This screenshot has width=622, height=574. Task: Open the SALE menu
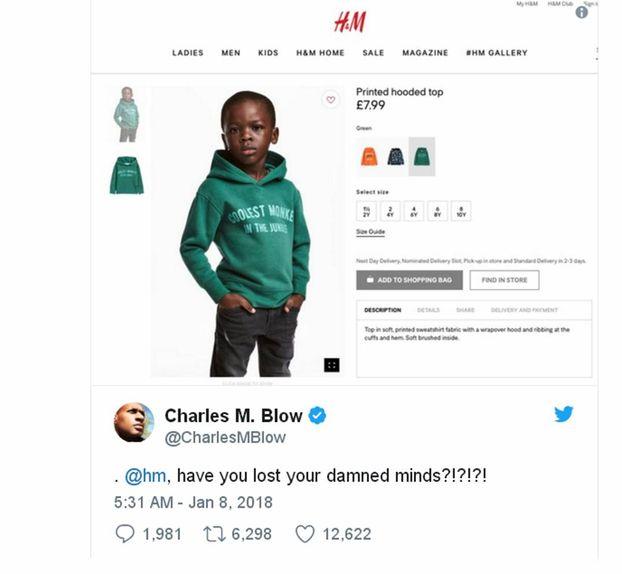(373, 53)
